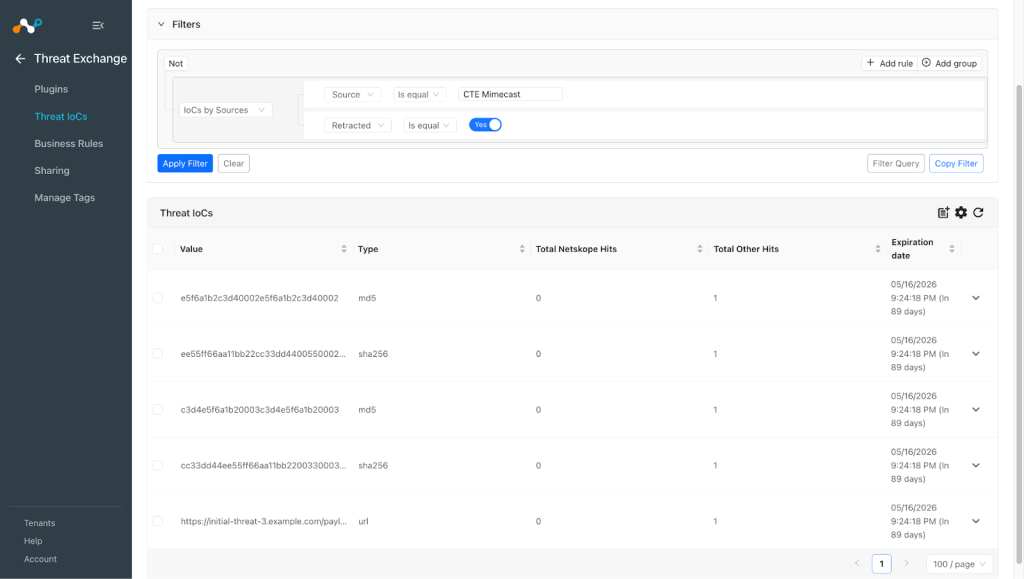The width and height of the screenshot is (1024, 579).
Task: Click the add IoC list icon
Action: pyautogui.click(x=943, y=213)
